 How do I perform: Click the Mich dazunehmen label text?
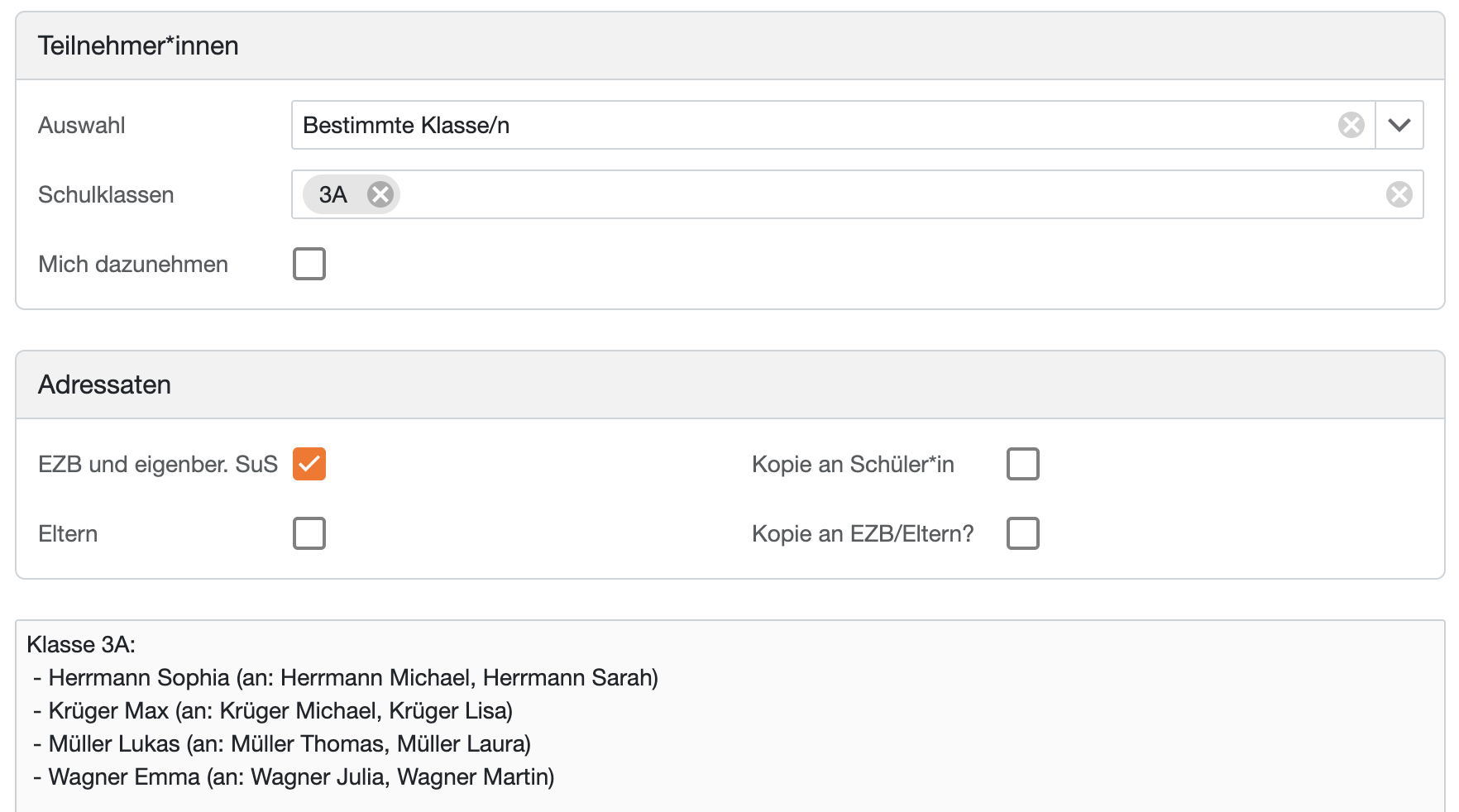point(133,264)
